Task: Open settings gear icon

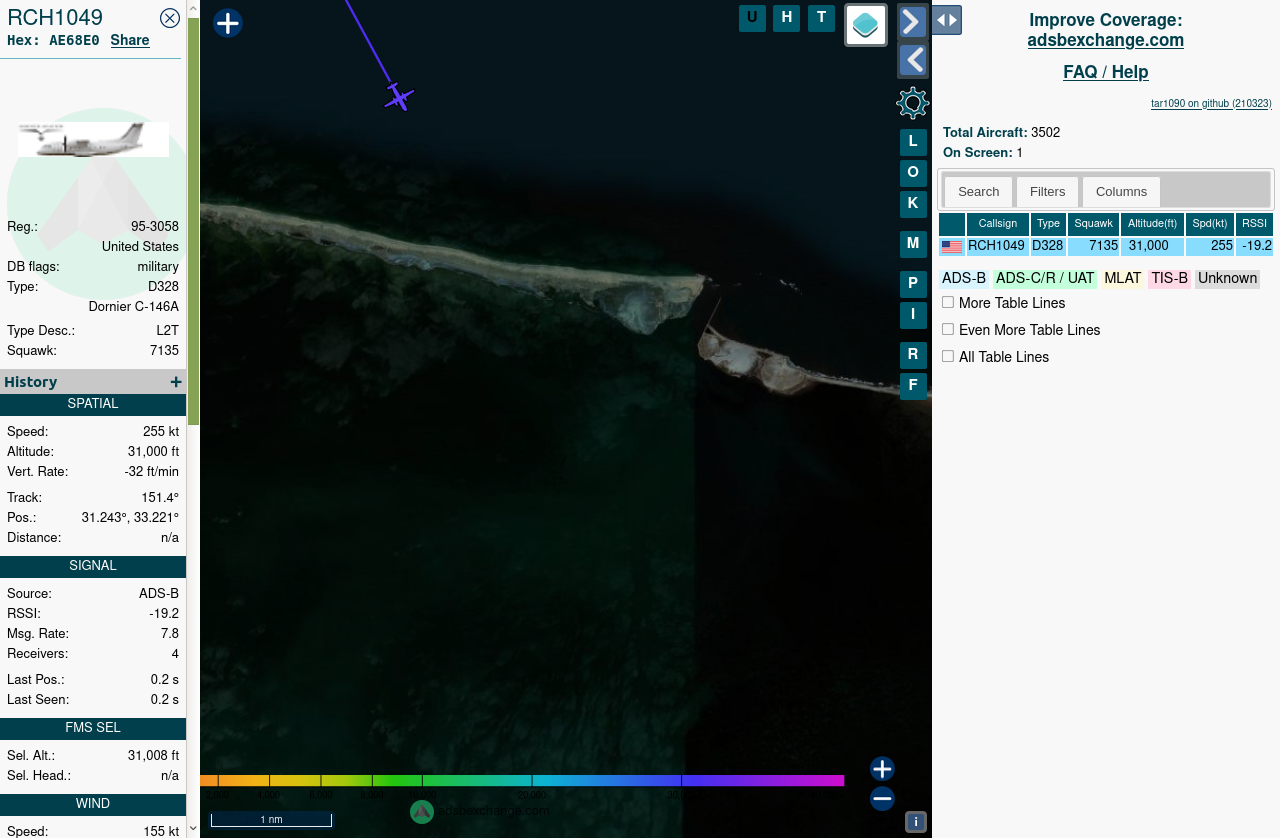Action: pos(913,103)
